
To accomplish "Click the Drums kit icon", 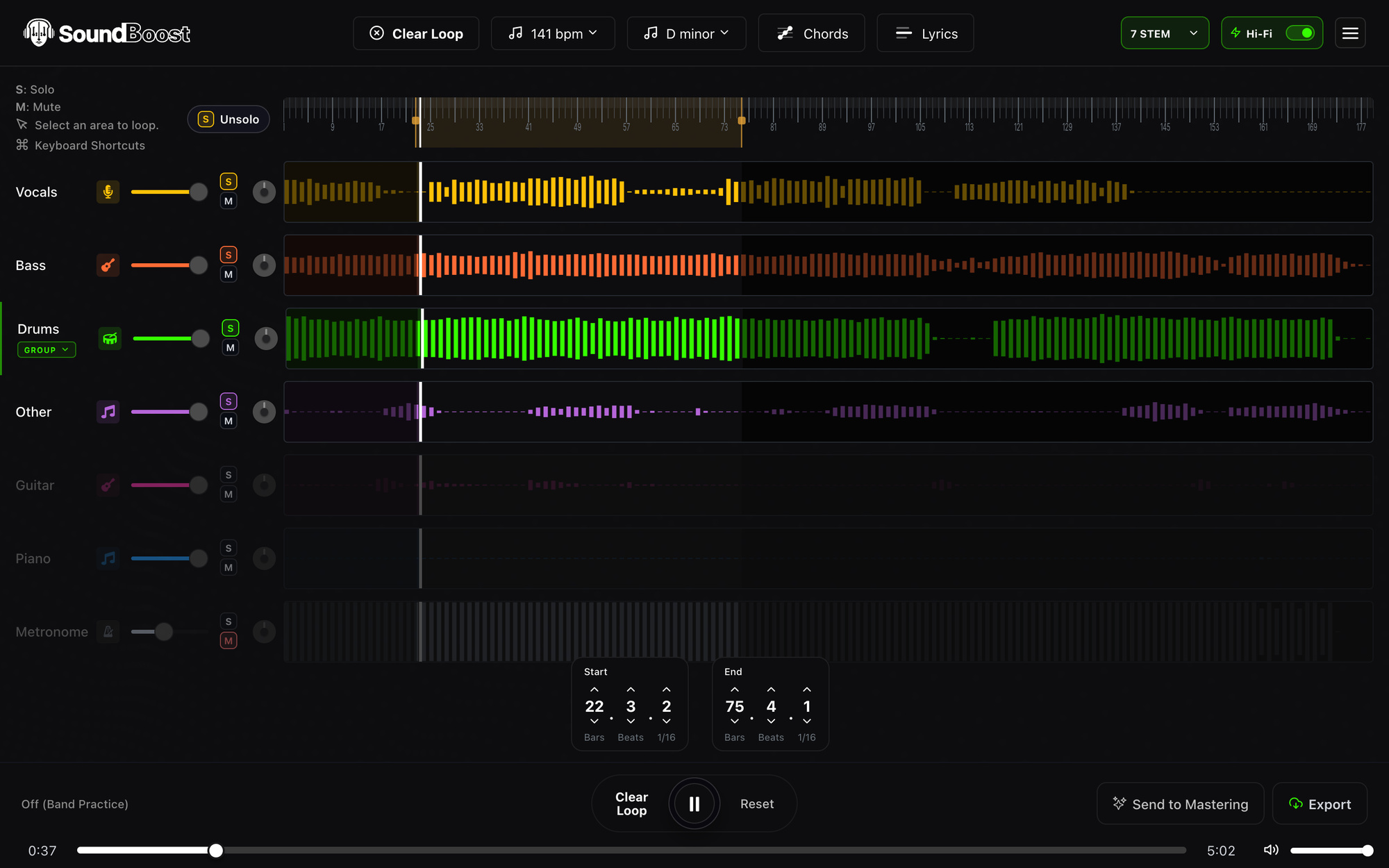I will [110, 339].
